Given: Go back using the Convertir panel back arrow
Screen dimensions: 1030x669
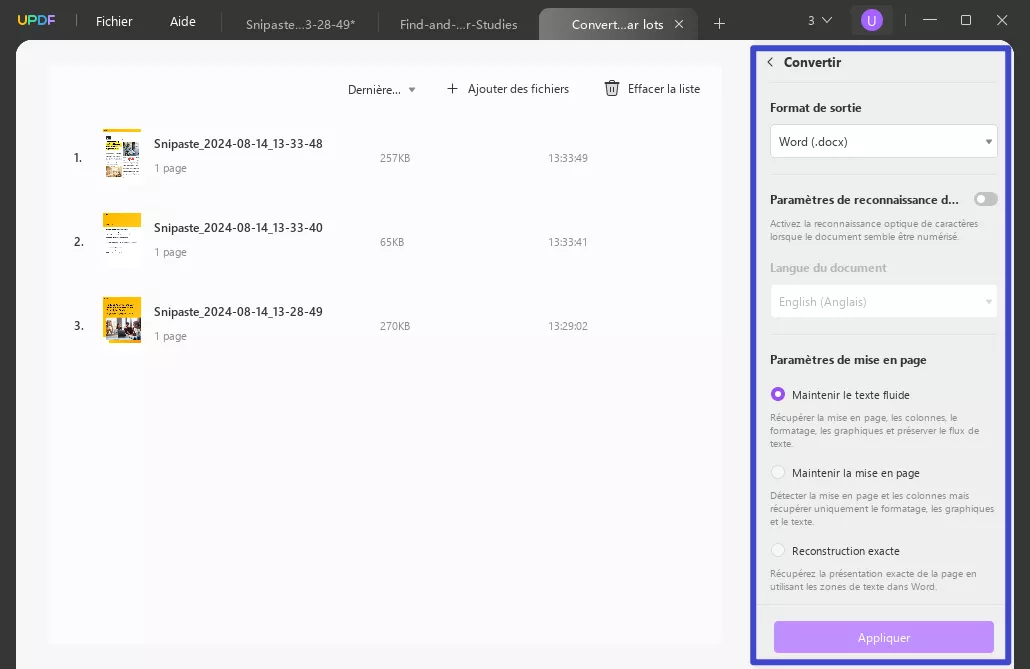Looking at the screenshot, I should [x=770, y=62].
